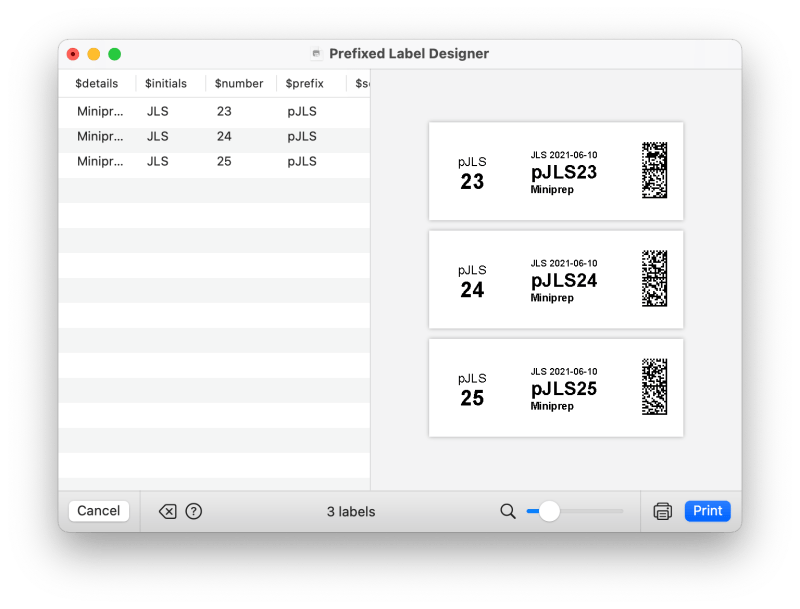Adjust the label preview zoom slider

pos(548,511)
